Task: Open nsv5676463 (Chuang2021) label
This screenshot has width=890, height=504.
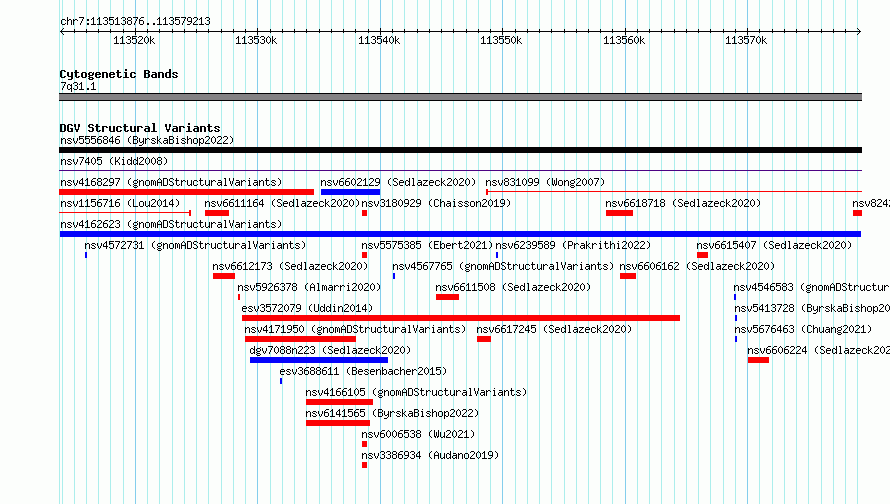Action: pos(803,329)
